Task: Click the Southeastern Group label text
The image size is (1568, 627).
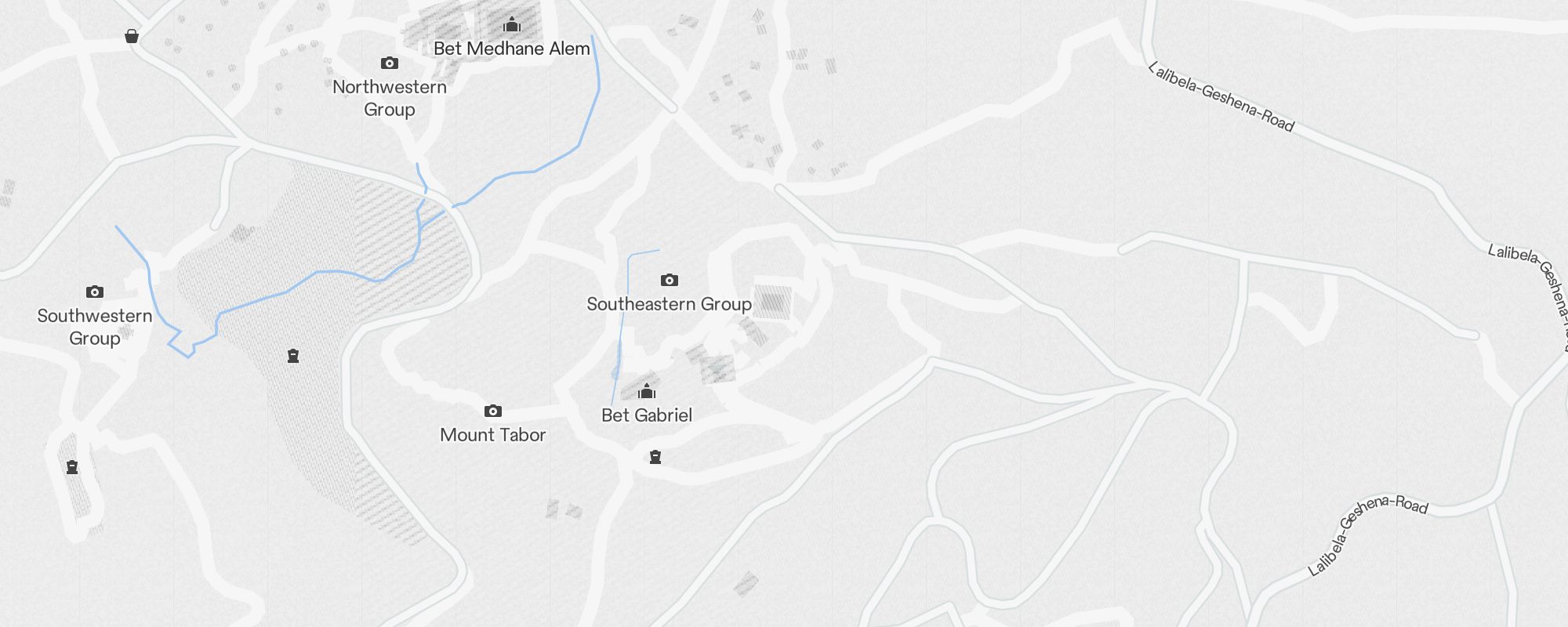Action: coord(670,304)
